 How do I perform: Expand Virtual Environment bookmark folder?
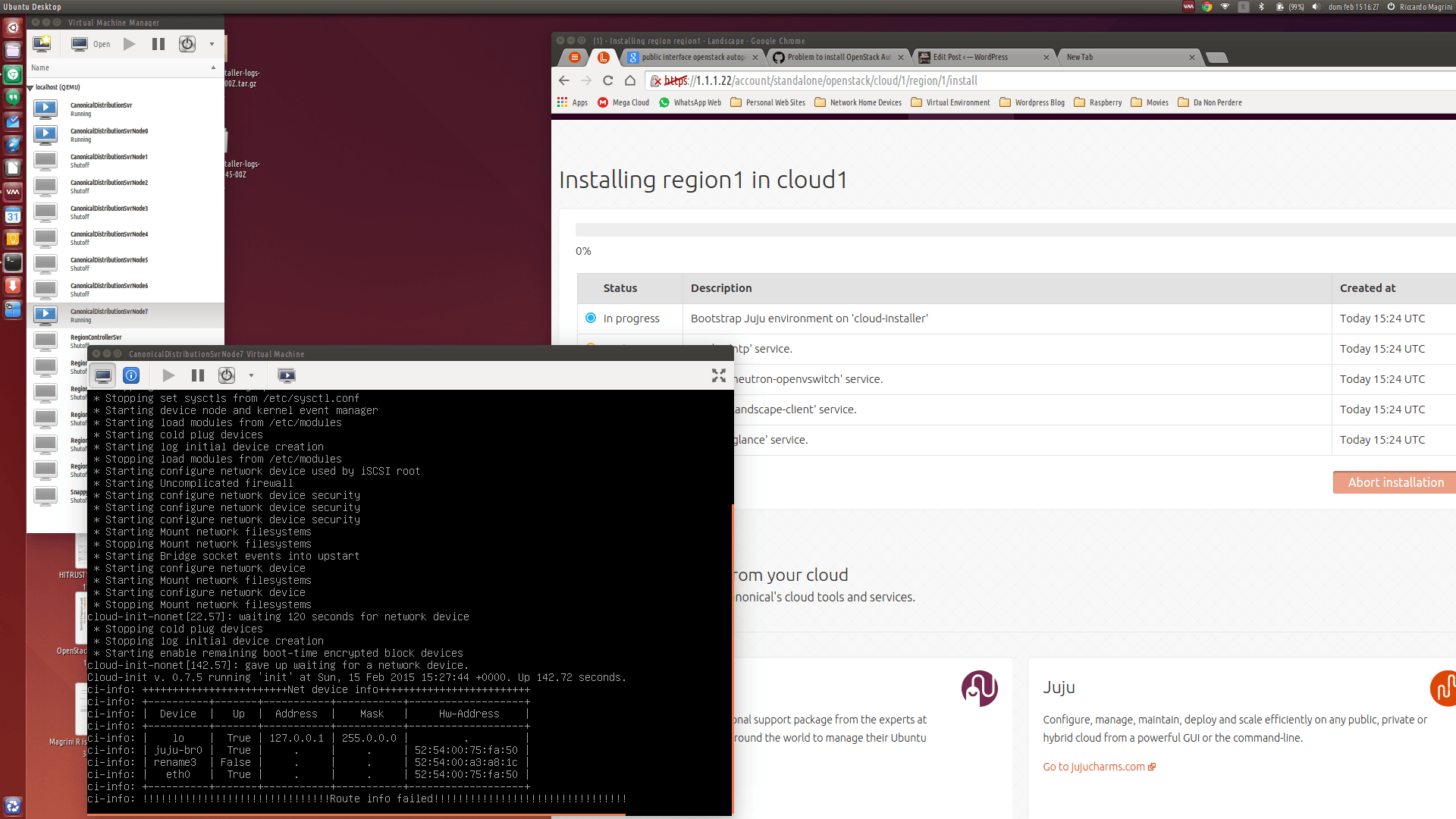pos(950,102)
